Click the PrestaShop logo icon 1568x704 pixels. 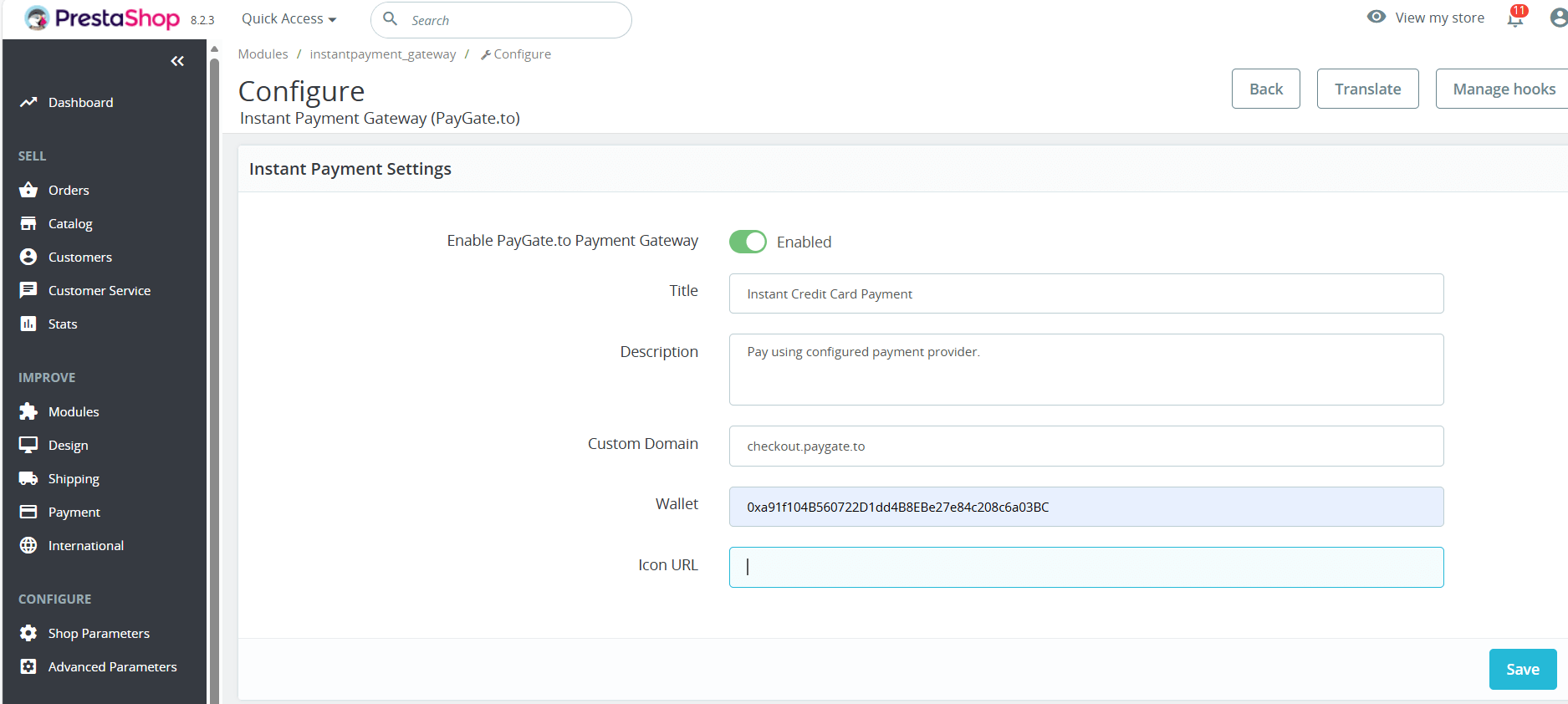pyautogui.click(x=37, y=18)
